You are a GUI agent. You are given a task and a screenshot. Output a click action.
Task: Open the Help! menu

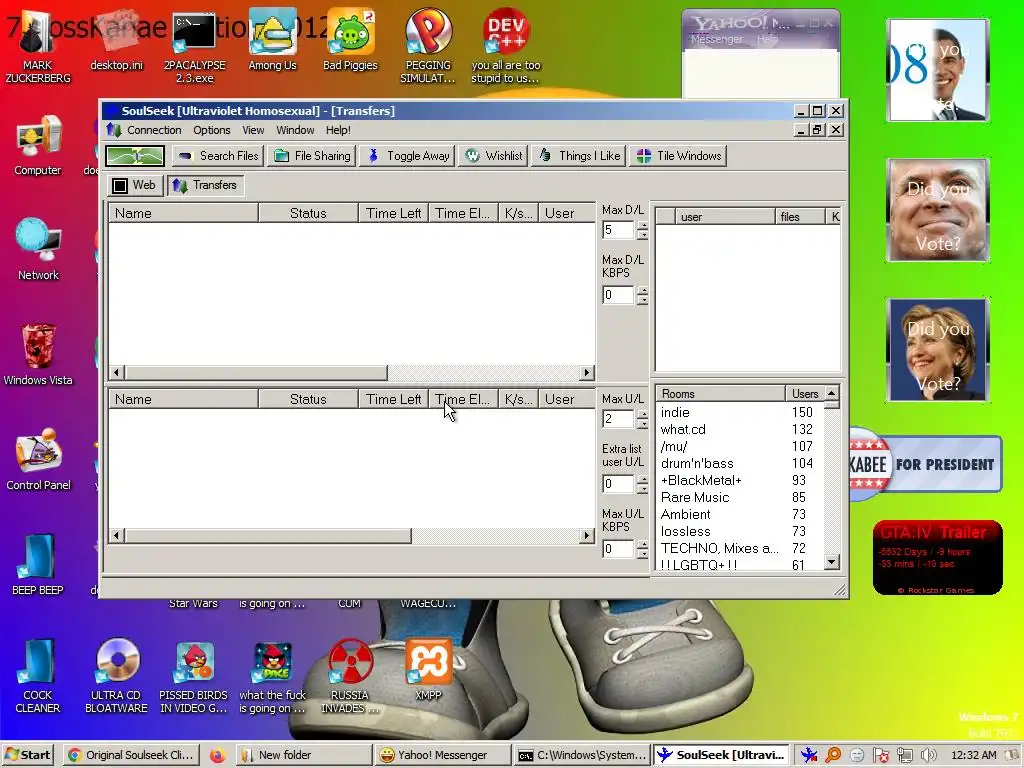[x=338, y=130]
